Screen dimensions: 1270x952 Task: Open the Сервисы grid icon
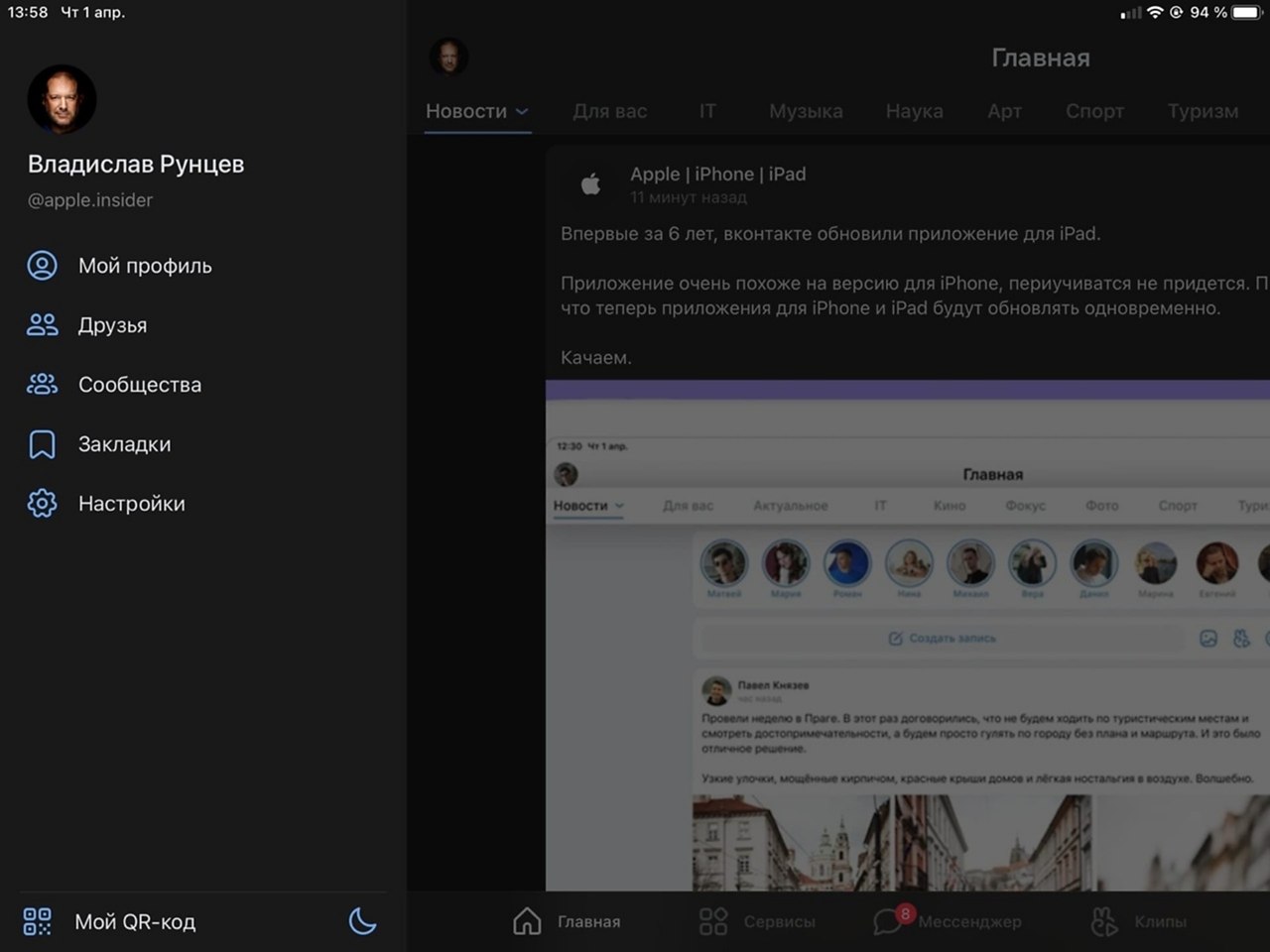713,921
